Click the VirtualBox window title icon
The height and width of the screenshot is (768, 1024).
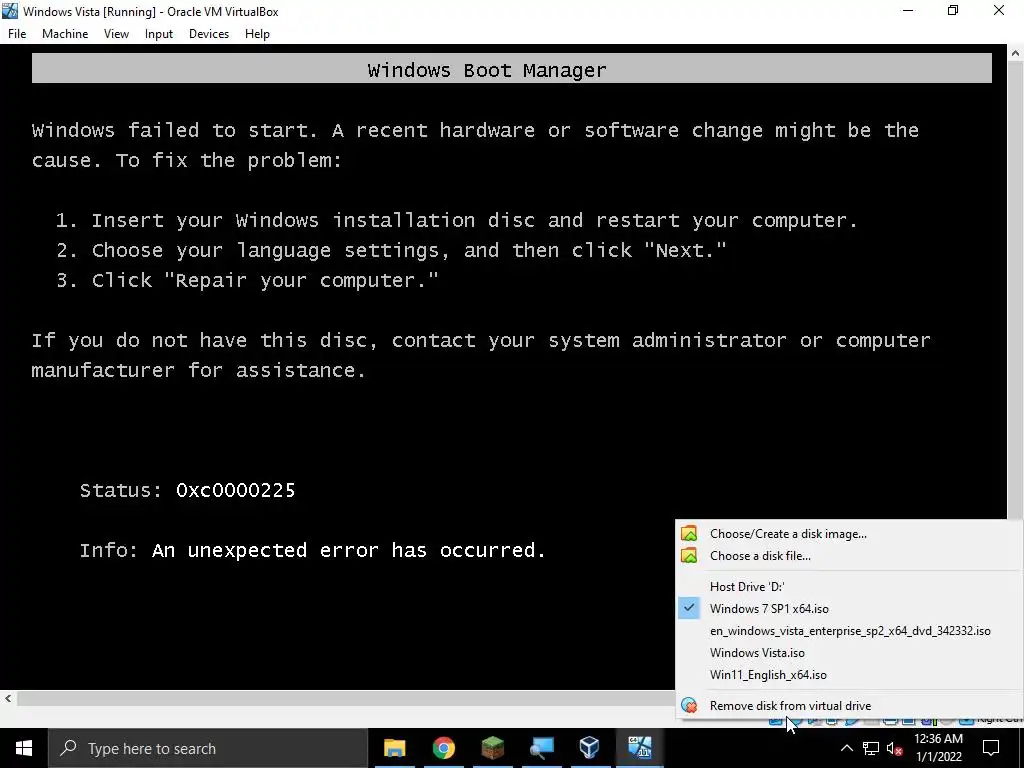pyautogui.click(x=10, y=11)
